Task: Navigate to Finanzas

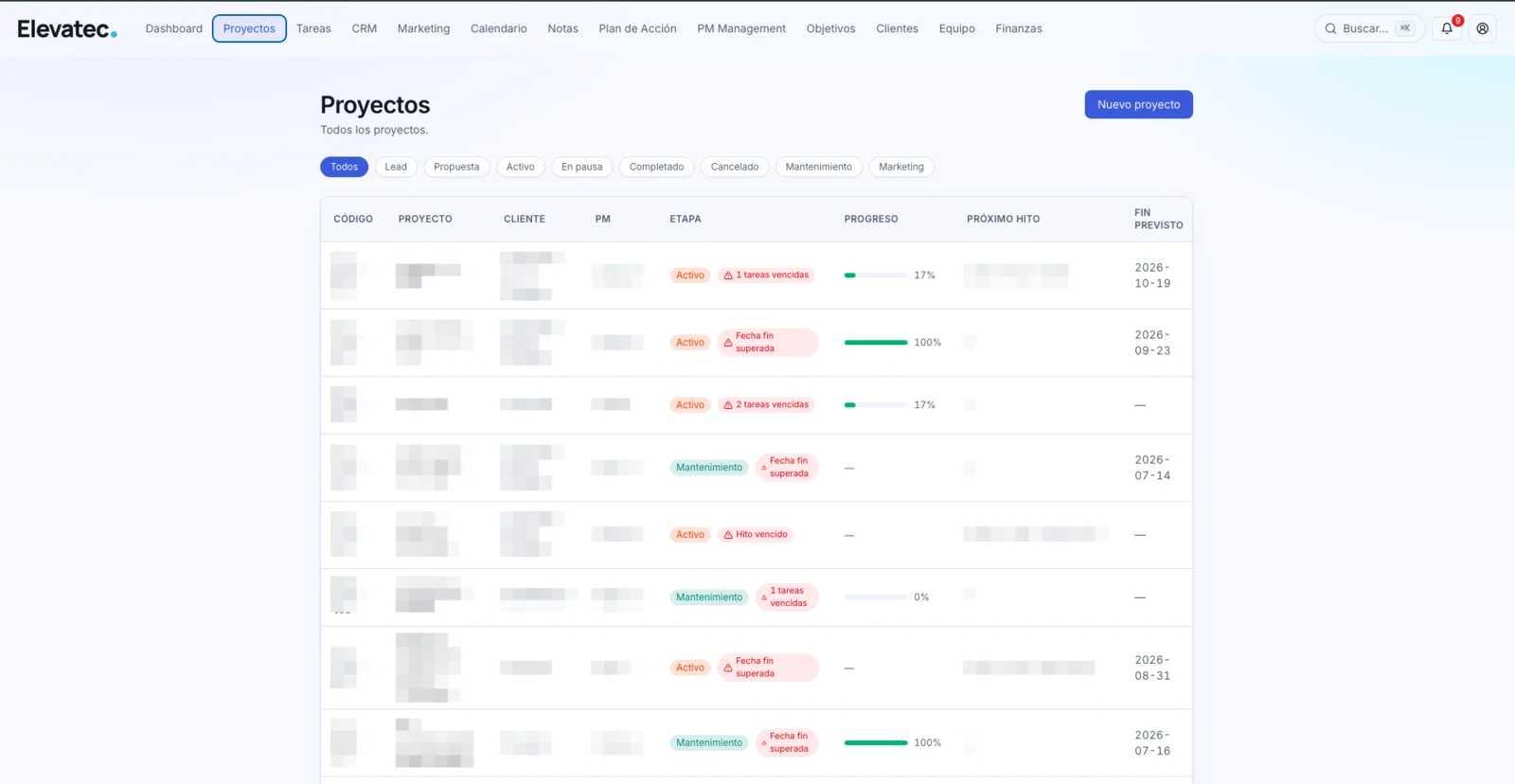Action: coord(1019,28)
